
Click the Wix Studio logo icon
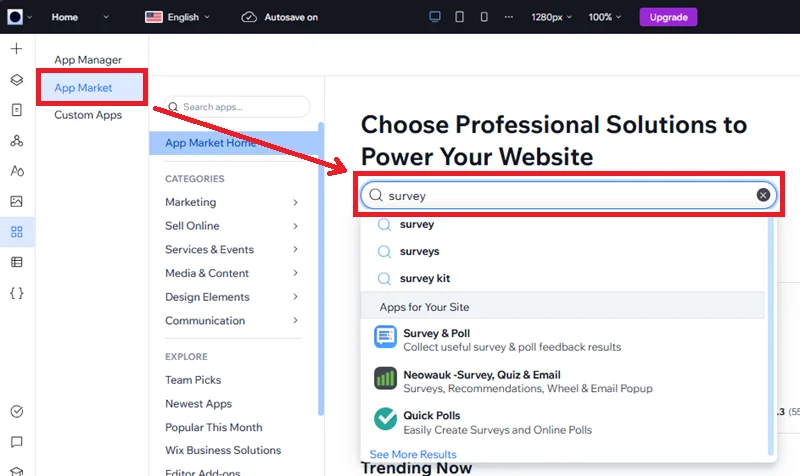[15, 17]
